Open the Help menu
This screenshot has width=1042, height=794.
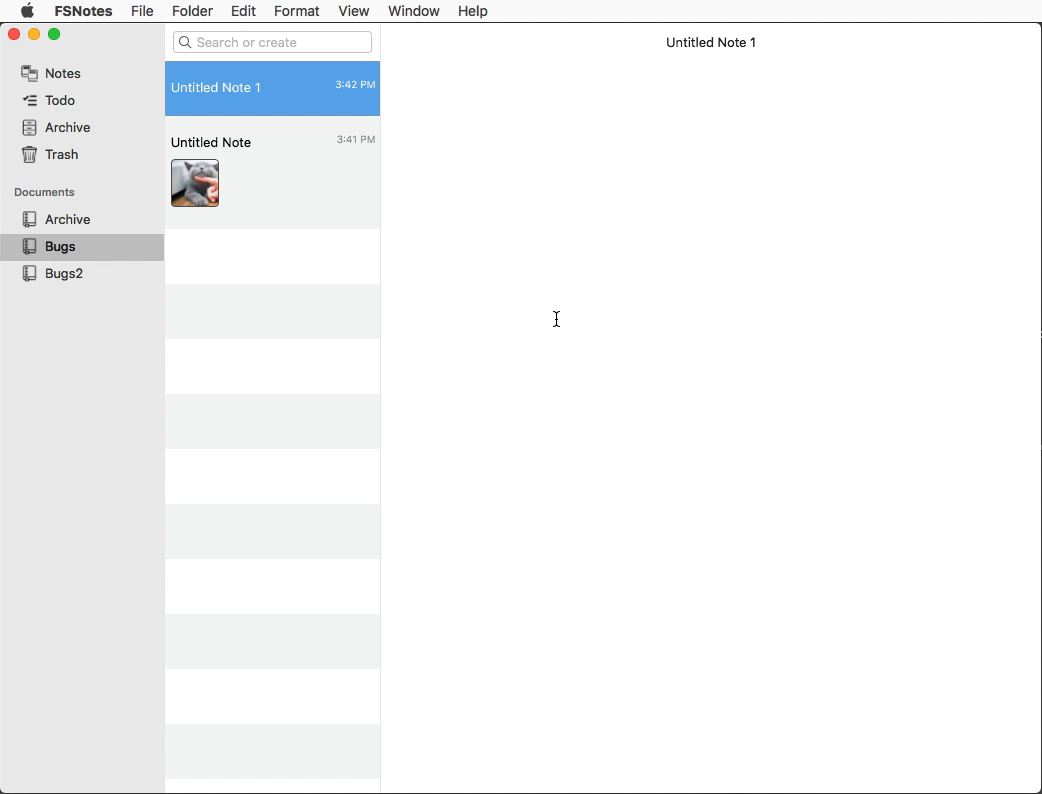472,11
